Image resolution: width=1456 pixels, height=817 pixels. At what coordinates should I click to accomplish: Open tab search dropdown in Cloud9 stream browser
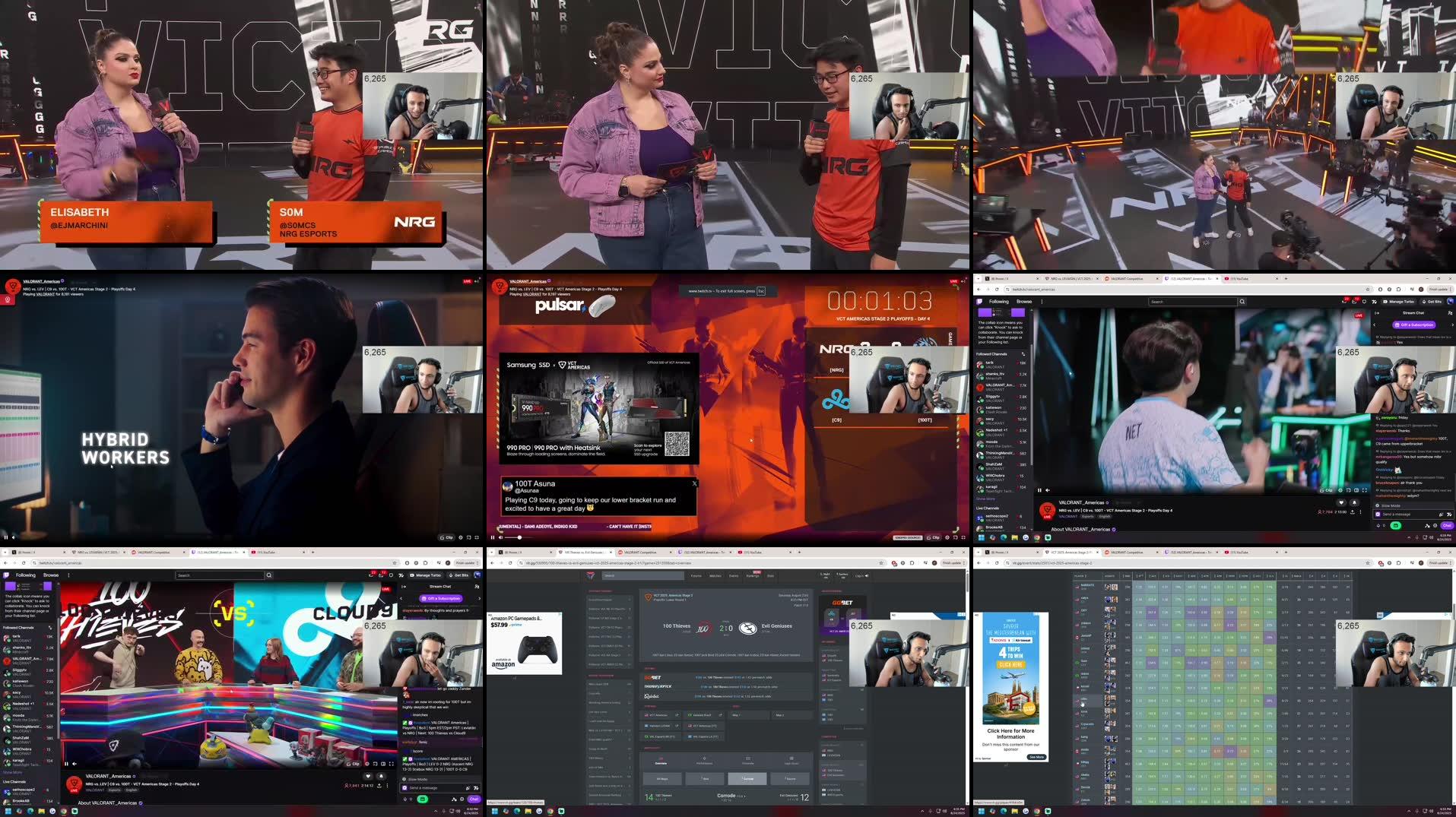click(5, 552)
